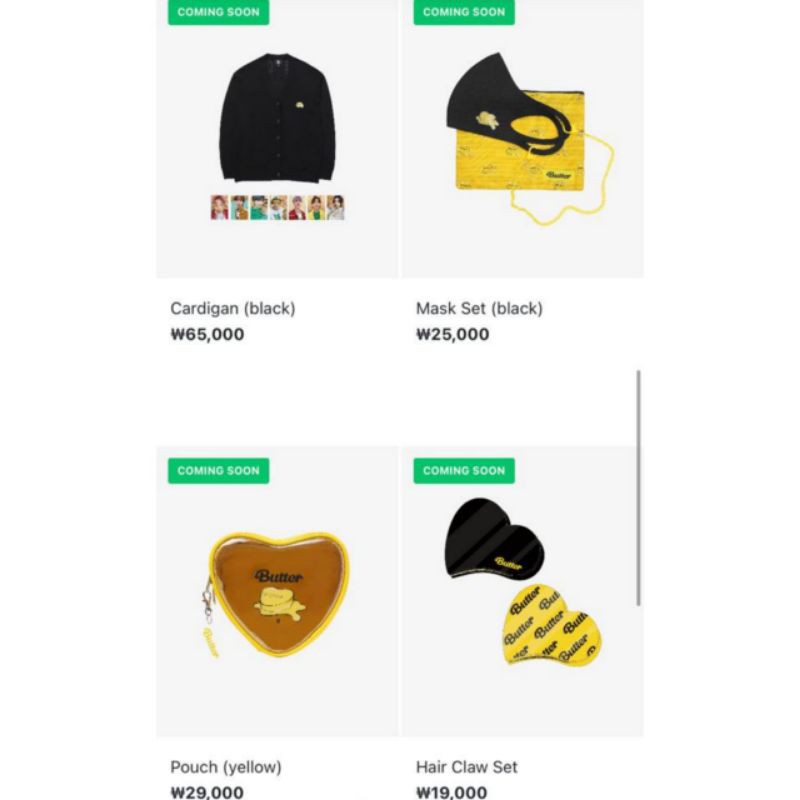Image resolution: width=800 pixels, height=800 pixels.
Task: Click the ₩25,000 mask set price
Action: click(x=453, y=334)
